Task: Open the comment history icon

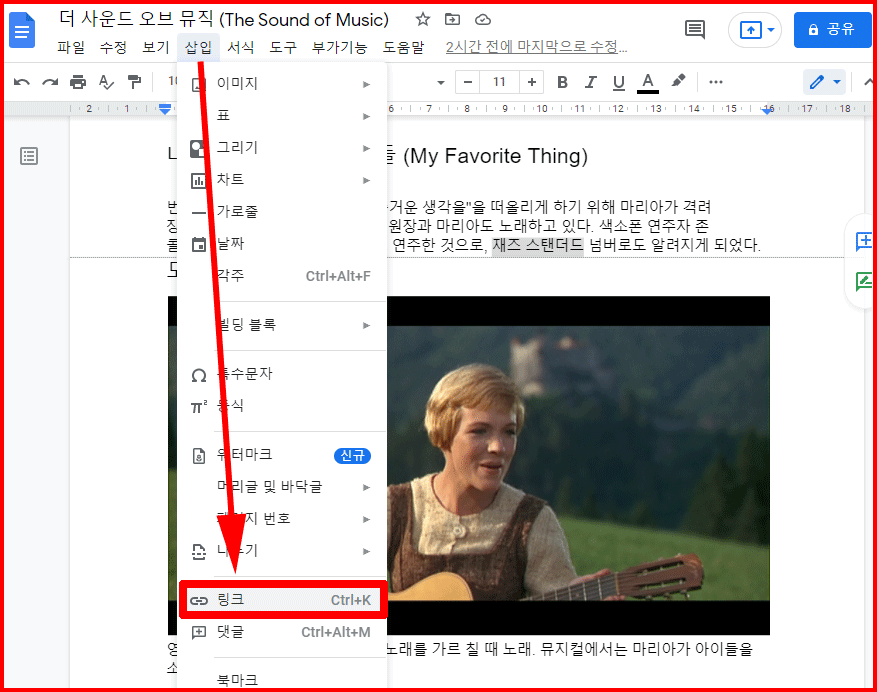Action: pyautogui.click(x=695, y=29)
